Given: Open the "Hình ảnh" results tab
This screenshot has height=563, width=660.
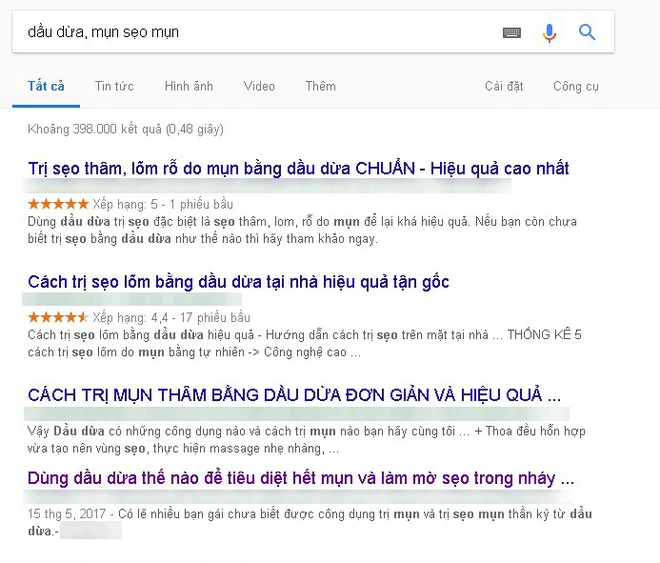Looking at the screenshot, I should [x=189, y=86].
